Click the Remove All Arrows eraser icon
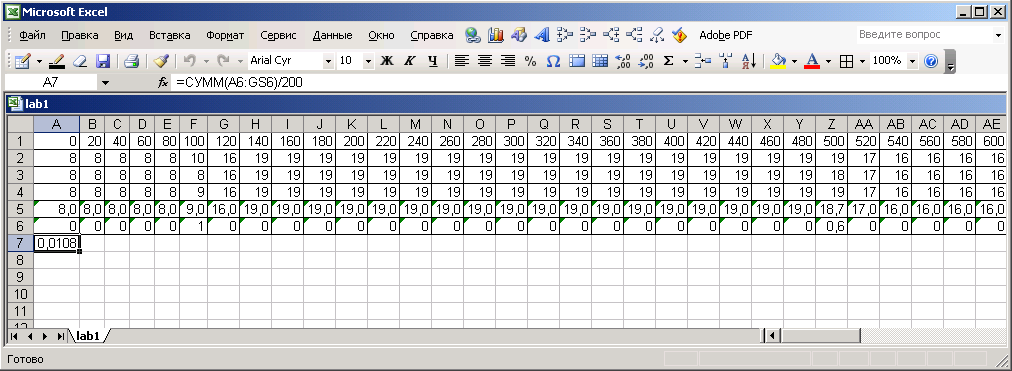 (657, 35)
